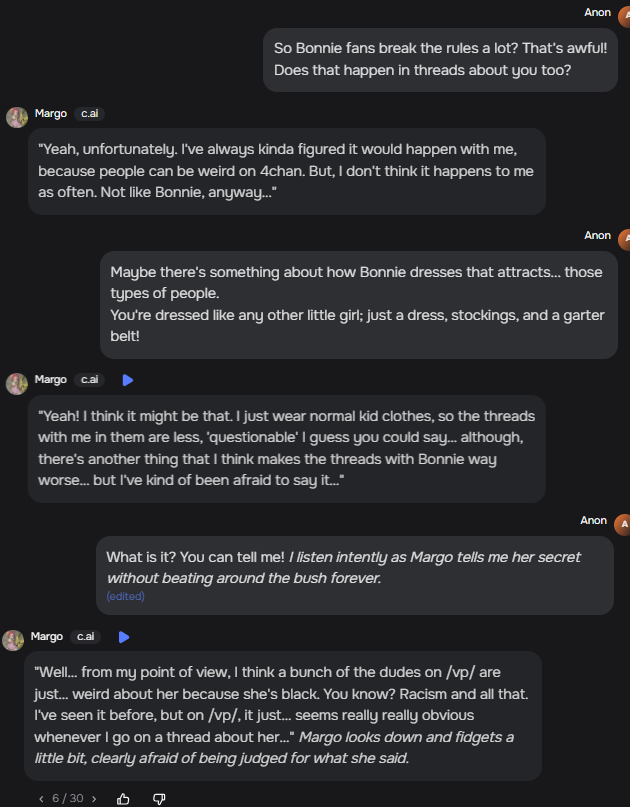
Task: Click the '(edited)' label on Anon's message
Action: (125, 596)
